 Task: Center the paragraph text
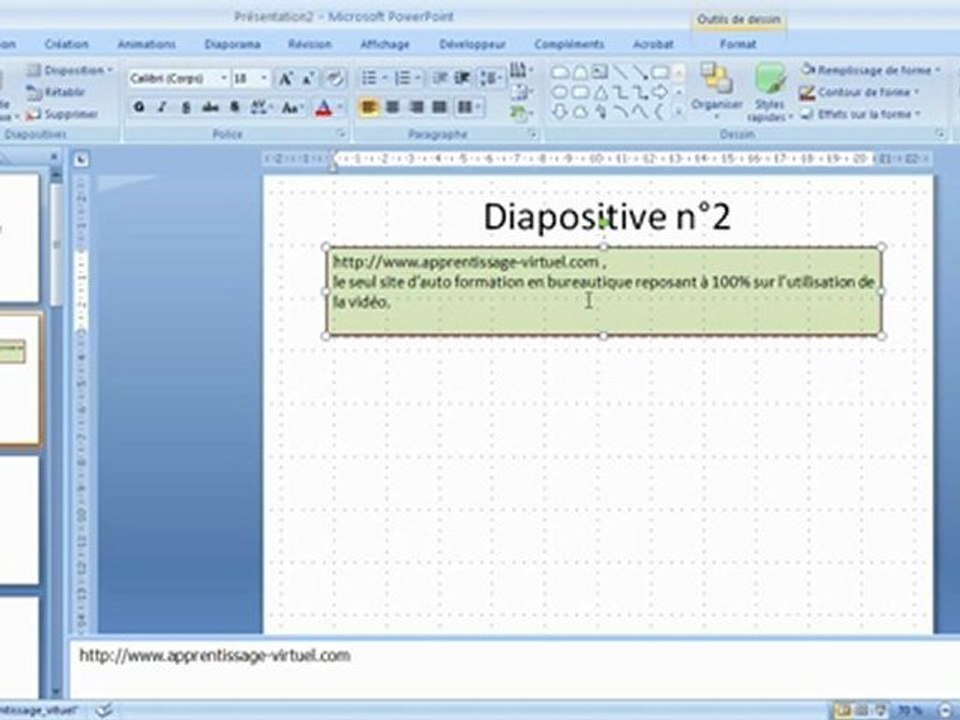click(392, 108)
